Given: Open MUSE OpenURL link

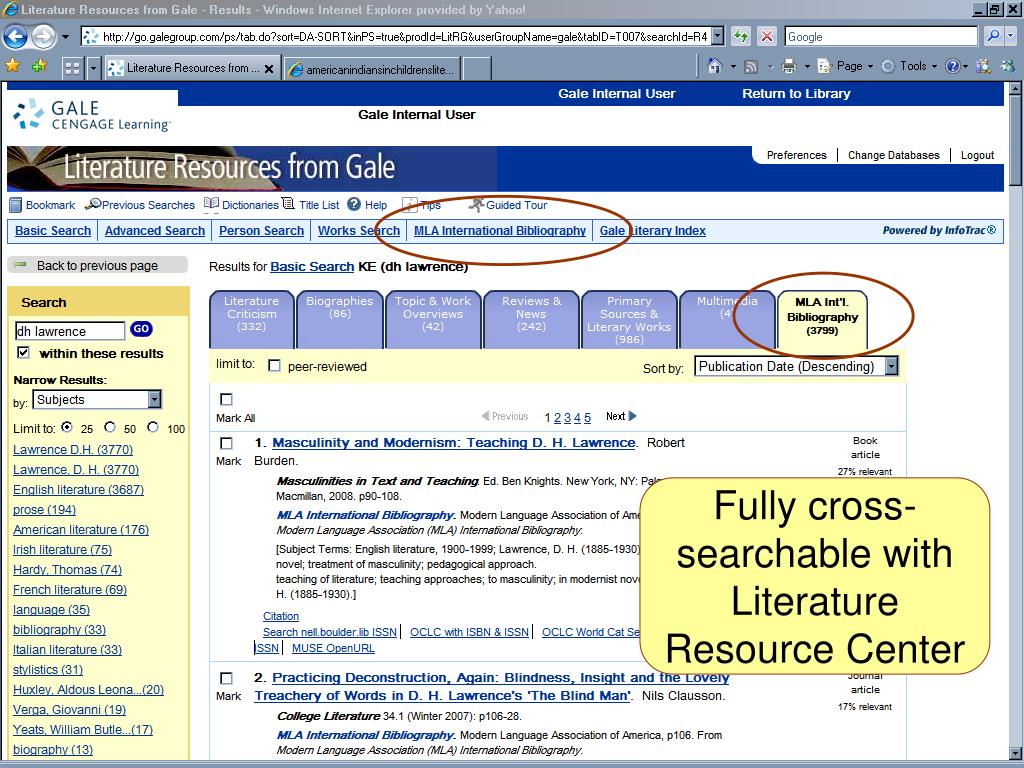Looking at the screenshot, I should 333,648.
